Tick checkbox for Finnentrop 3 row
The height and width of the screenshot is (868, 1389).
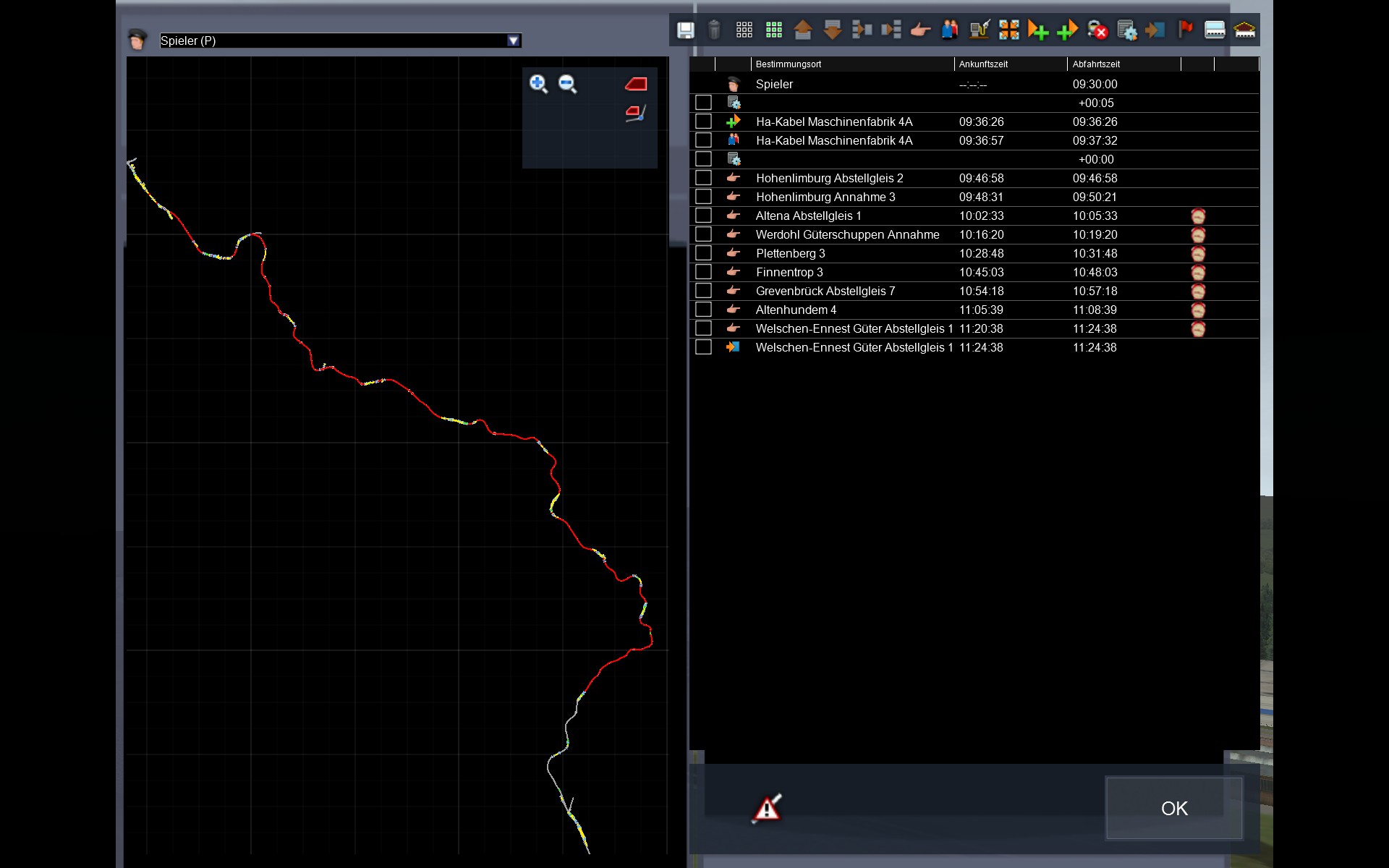point(703,272)
